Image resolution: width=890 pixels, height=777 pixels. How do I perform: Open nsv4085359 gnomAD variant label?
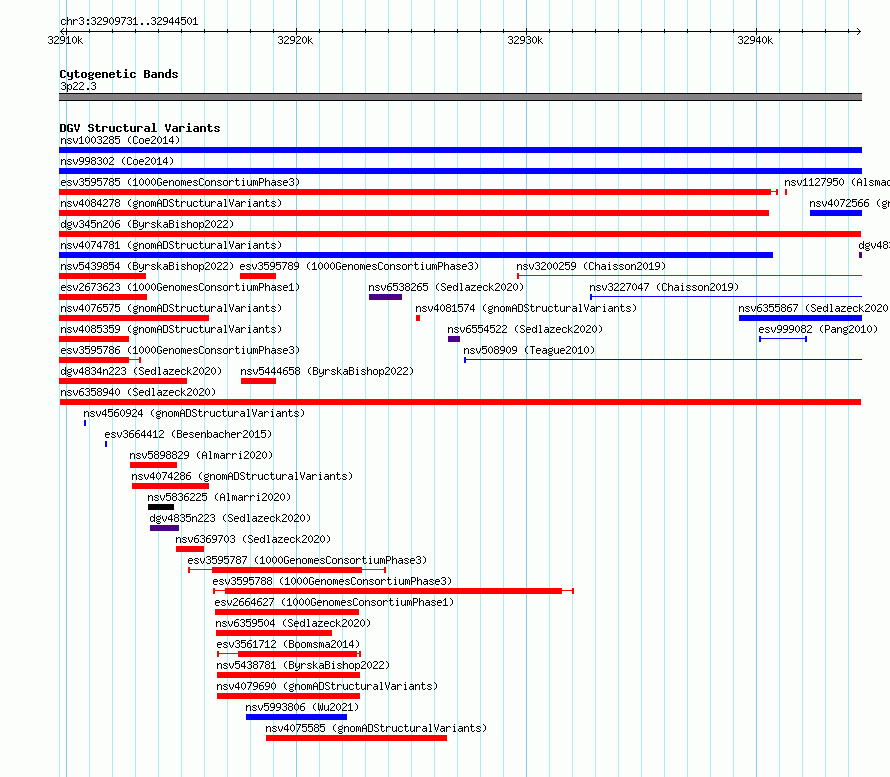point(171,329)
